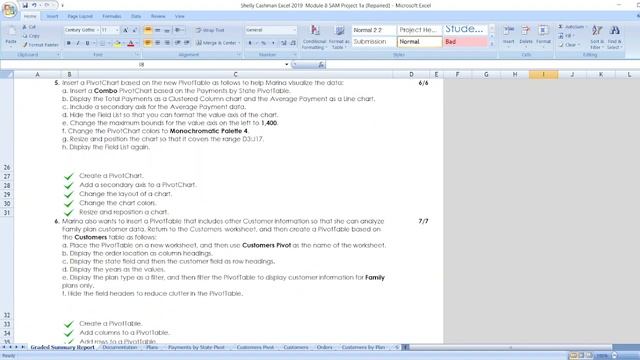This screenshot has width=640, height=360.
Task: Expand the cell styles gallery
Action: pyautogui.click(x=492, y=44)
